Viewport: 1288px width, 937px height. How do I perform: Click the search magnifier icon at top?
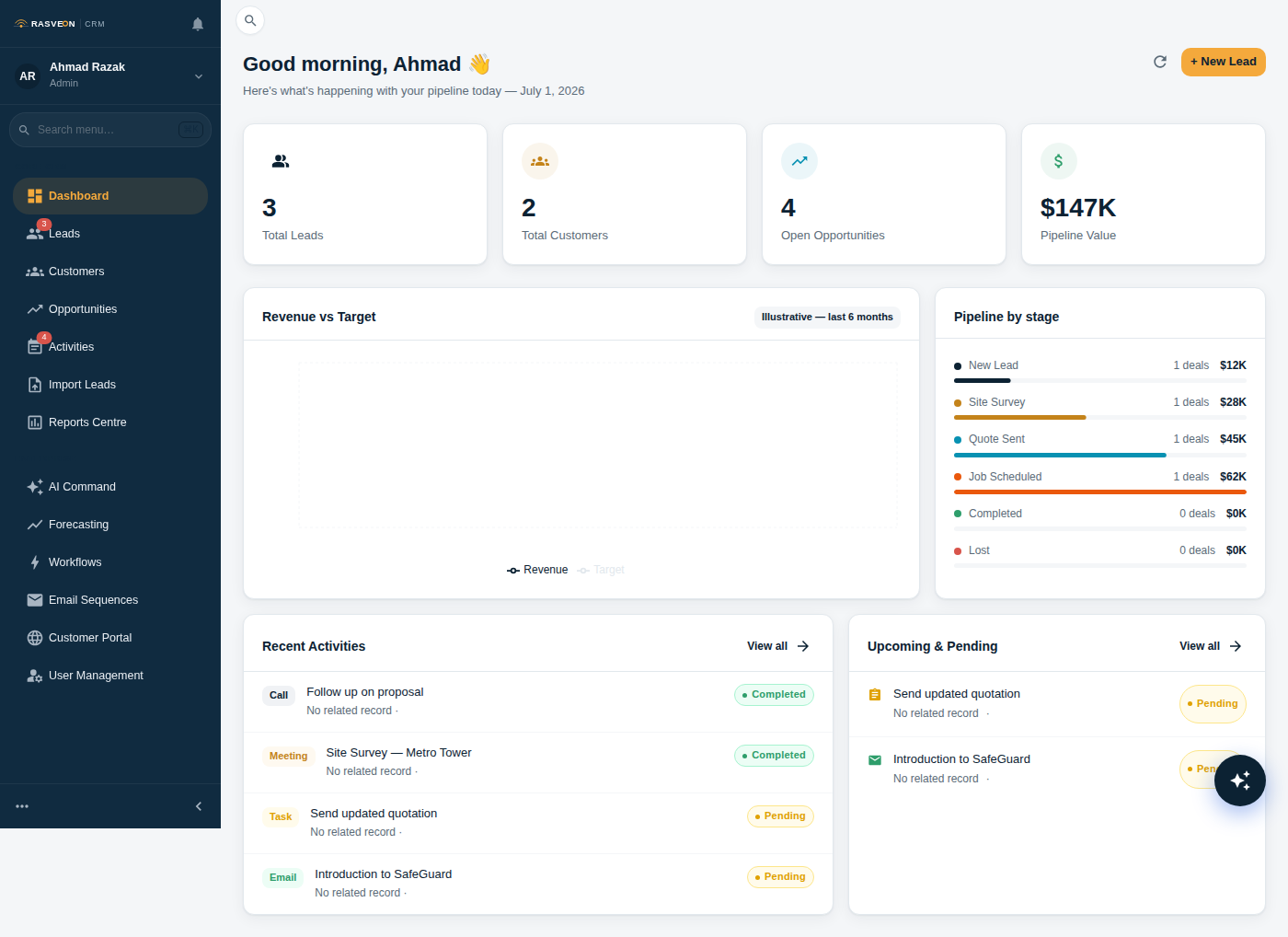(250, 20)
